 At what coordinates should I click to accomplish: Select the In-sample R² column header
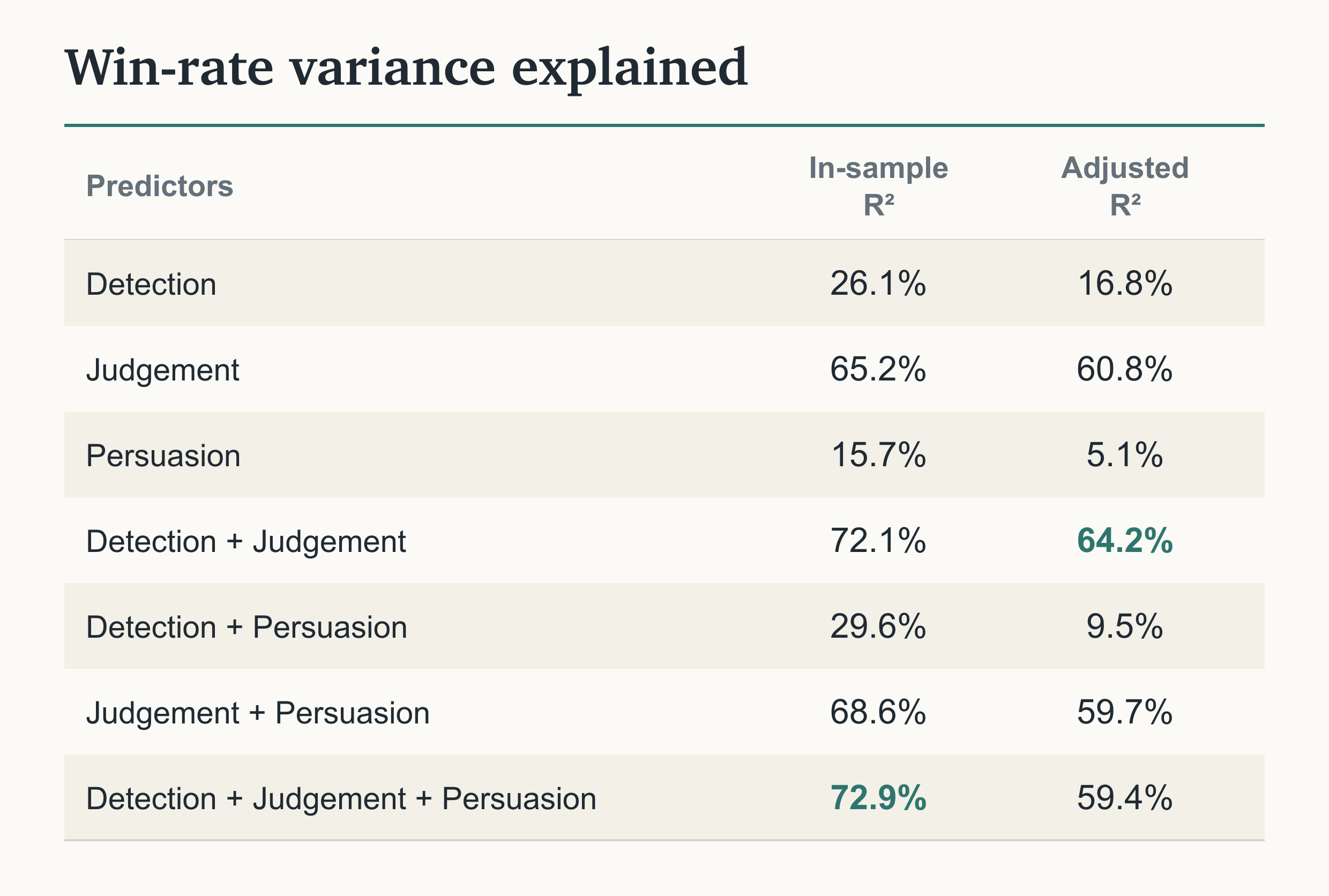(x=878, y=186)
